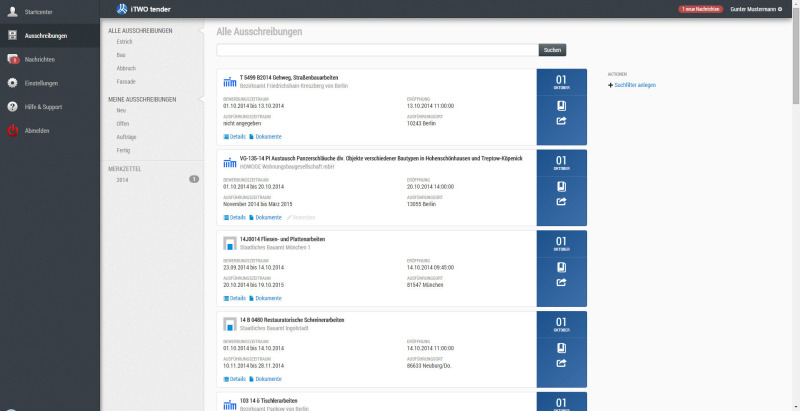This screenshot has height=411, width=800.
Task: Select Fassade category
Action: 126,82
